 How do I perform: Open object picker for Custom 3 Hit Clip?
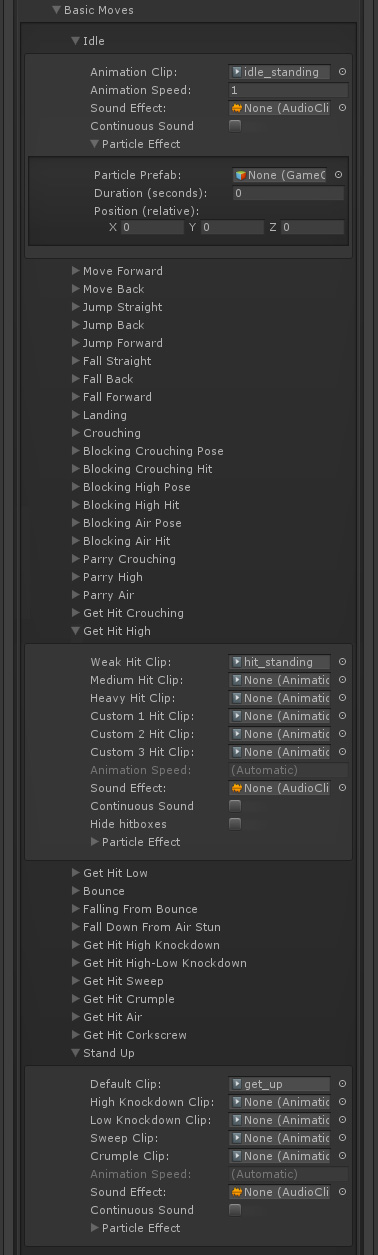click(342, 752)
